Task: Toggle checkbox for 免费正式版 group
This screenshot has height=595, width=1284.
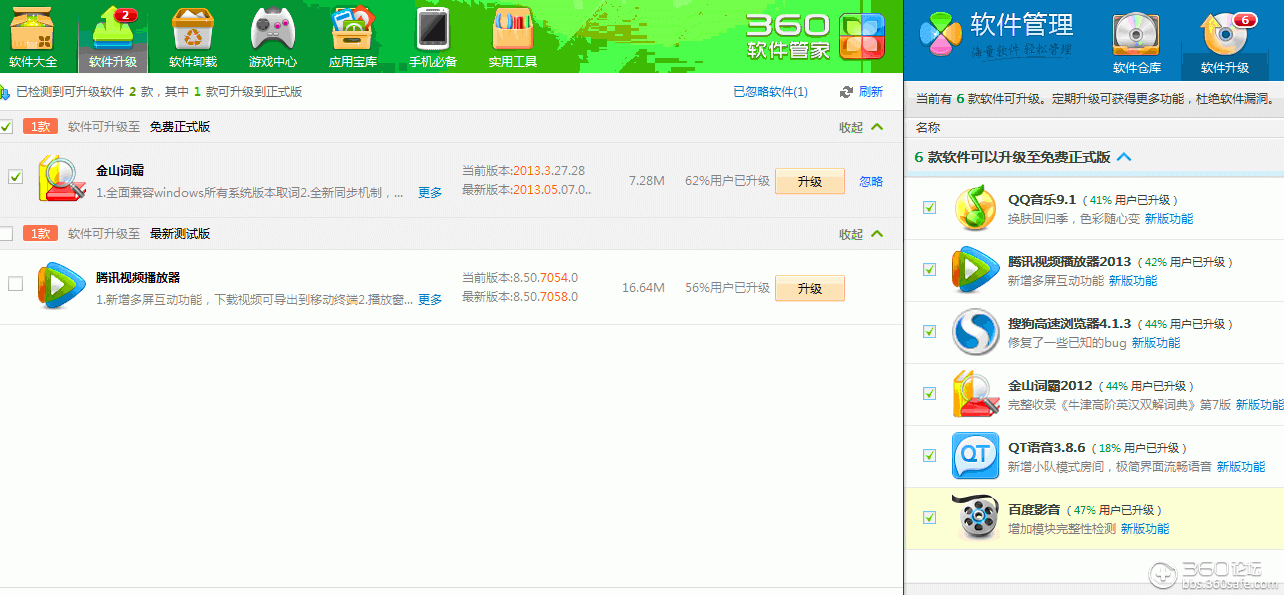Action: [6, 127]
